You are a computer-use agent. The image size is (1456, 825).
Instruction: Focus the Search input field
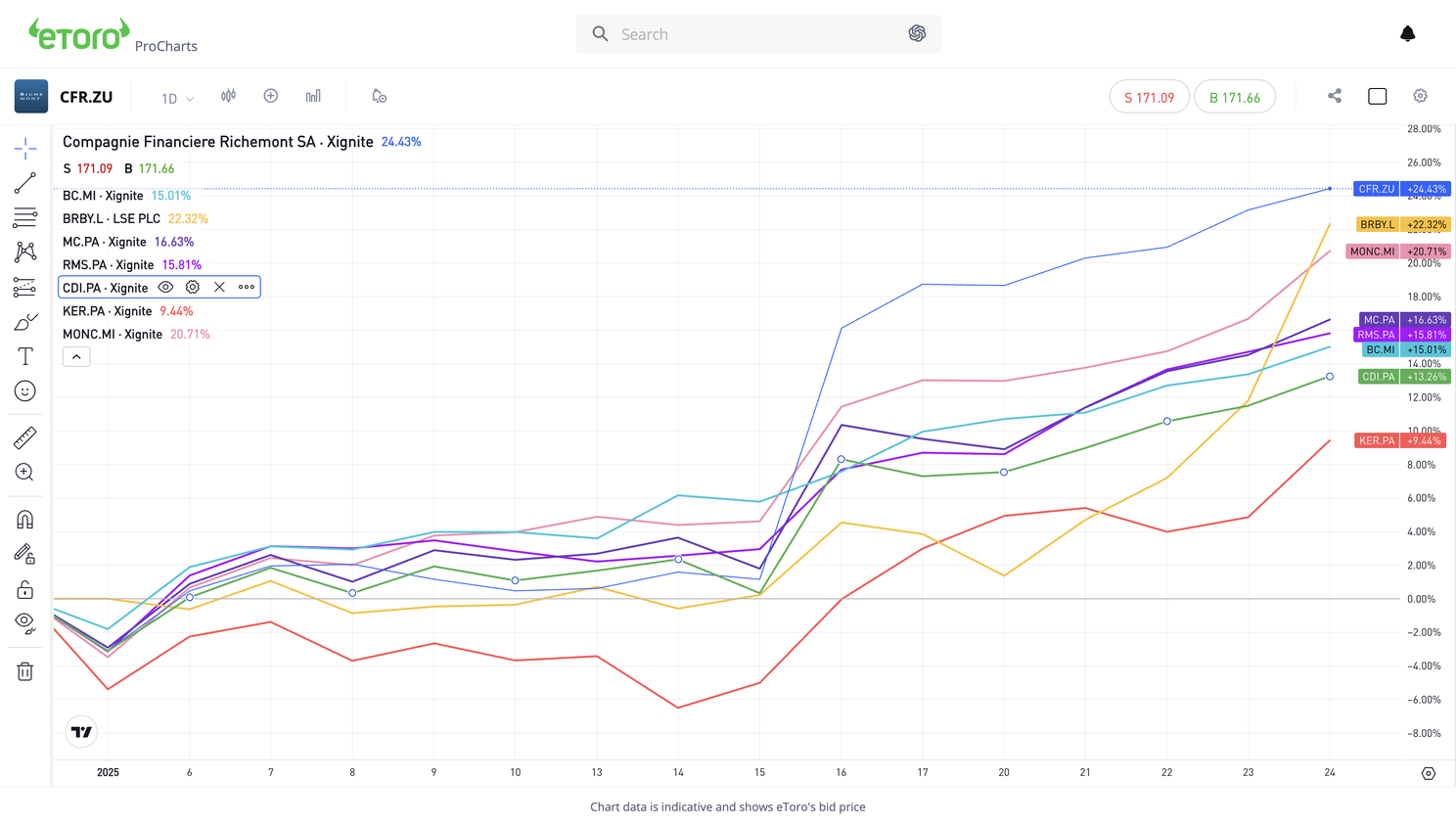(x=758, y=34)
